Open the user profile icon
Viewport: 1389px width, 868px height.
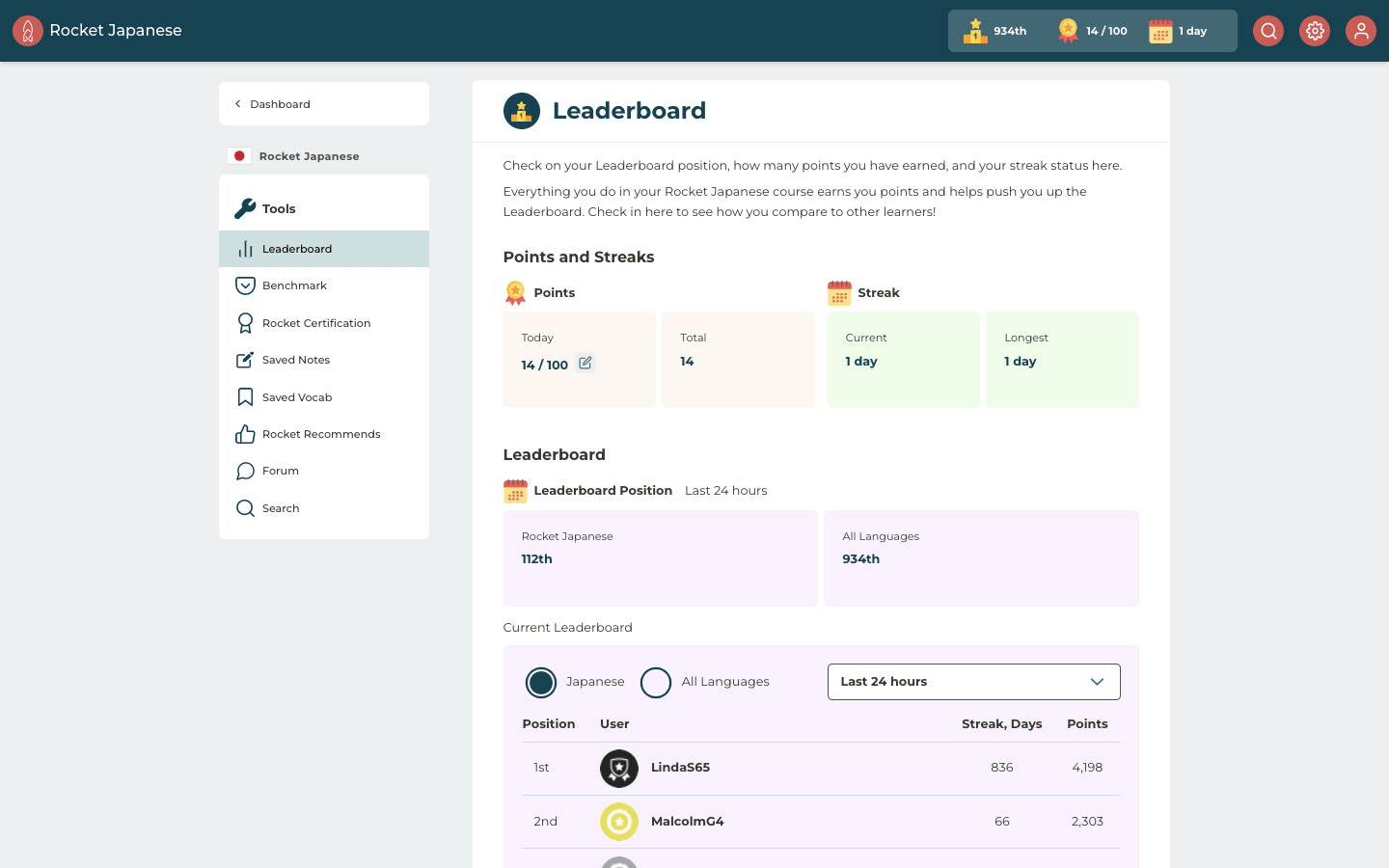(1361, 31)
